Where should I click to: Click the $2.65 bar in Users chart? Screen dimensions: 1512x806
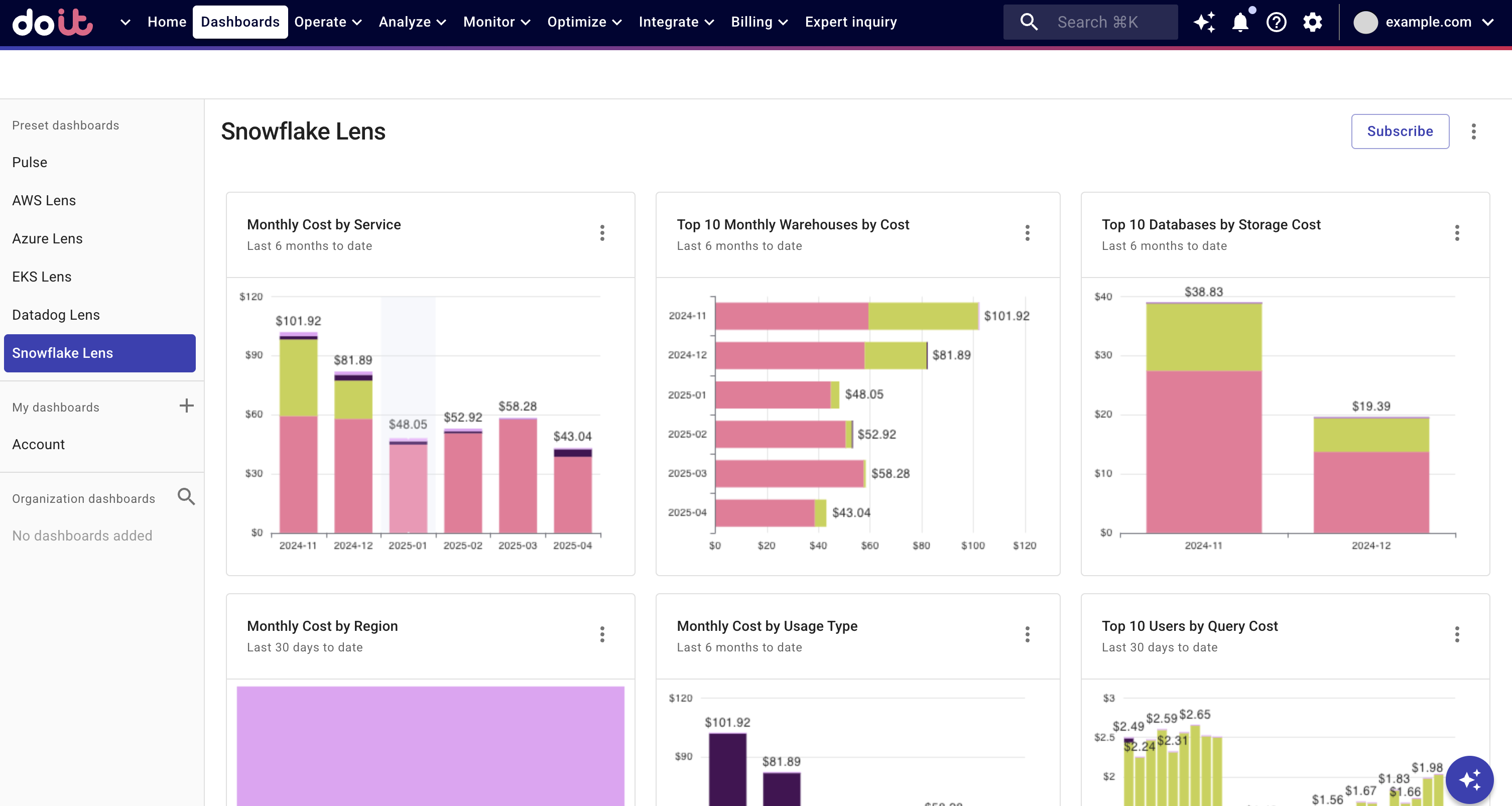click(1194, 765)
